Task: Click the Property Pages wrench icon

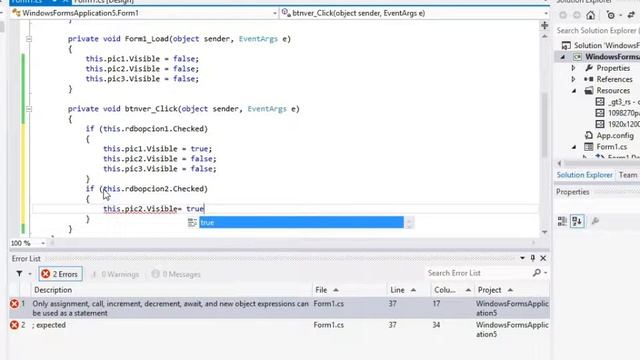Action: [595, 221]
